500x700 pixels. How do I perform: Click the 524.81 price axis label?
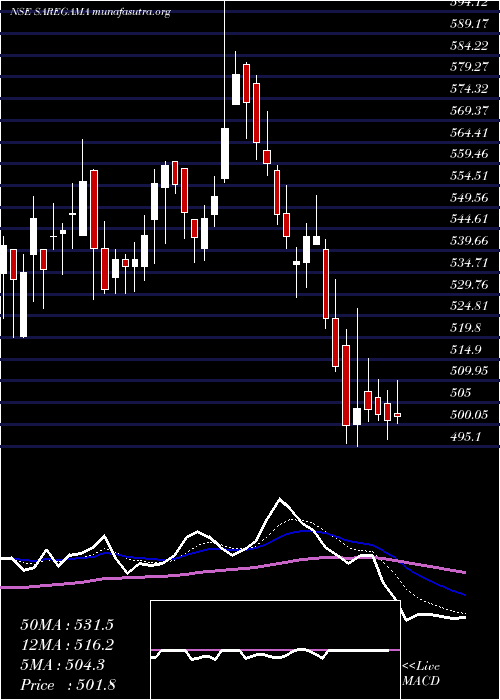(x=468, y=306)
